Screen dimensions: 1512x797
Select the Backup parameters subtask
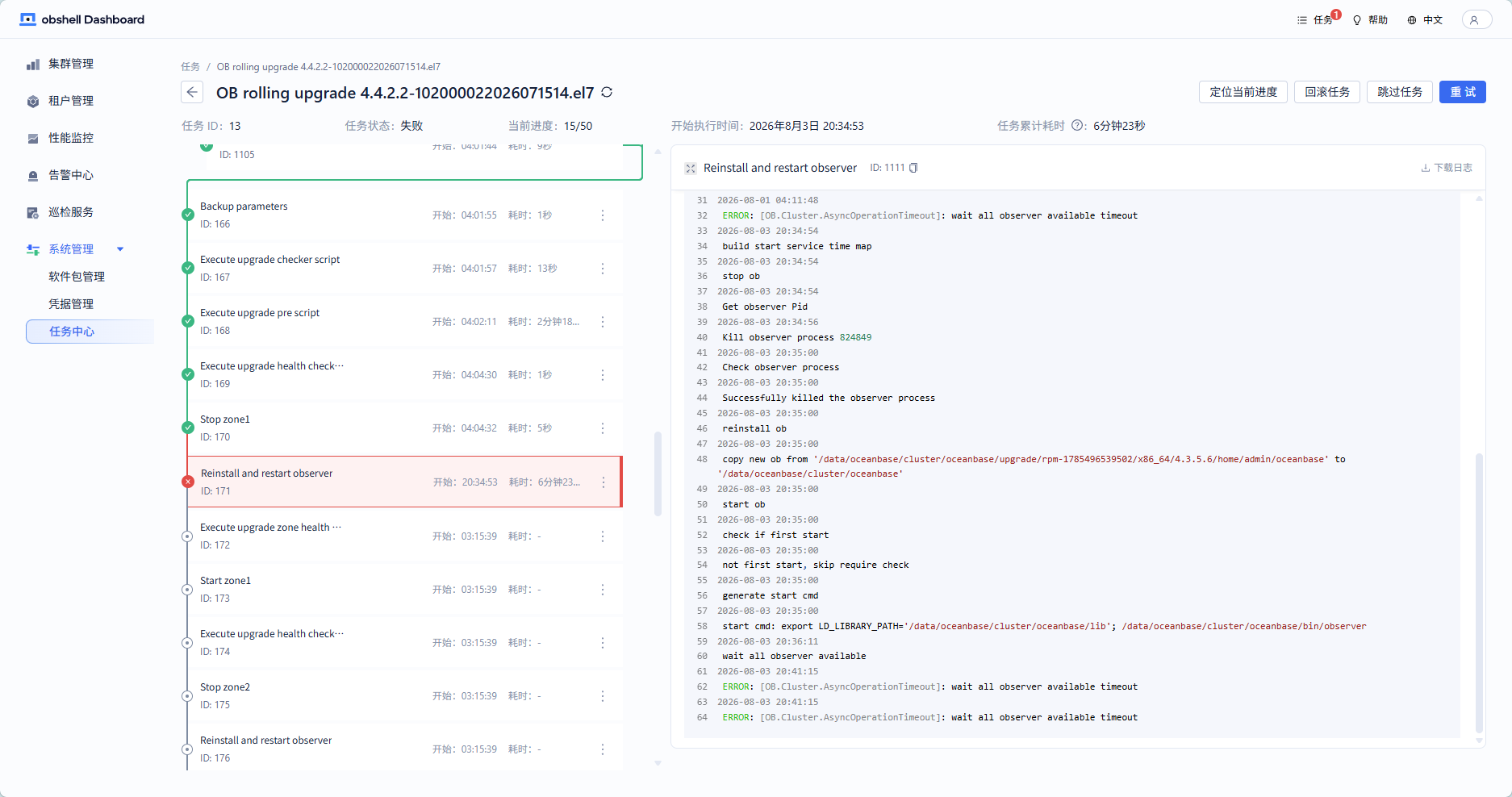click(405, 215)
